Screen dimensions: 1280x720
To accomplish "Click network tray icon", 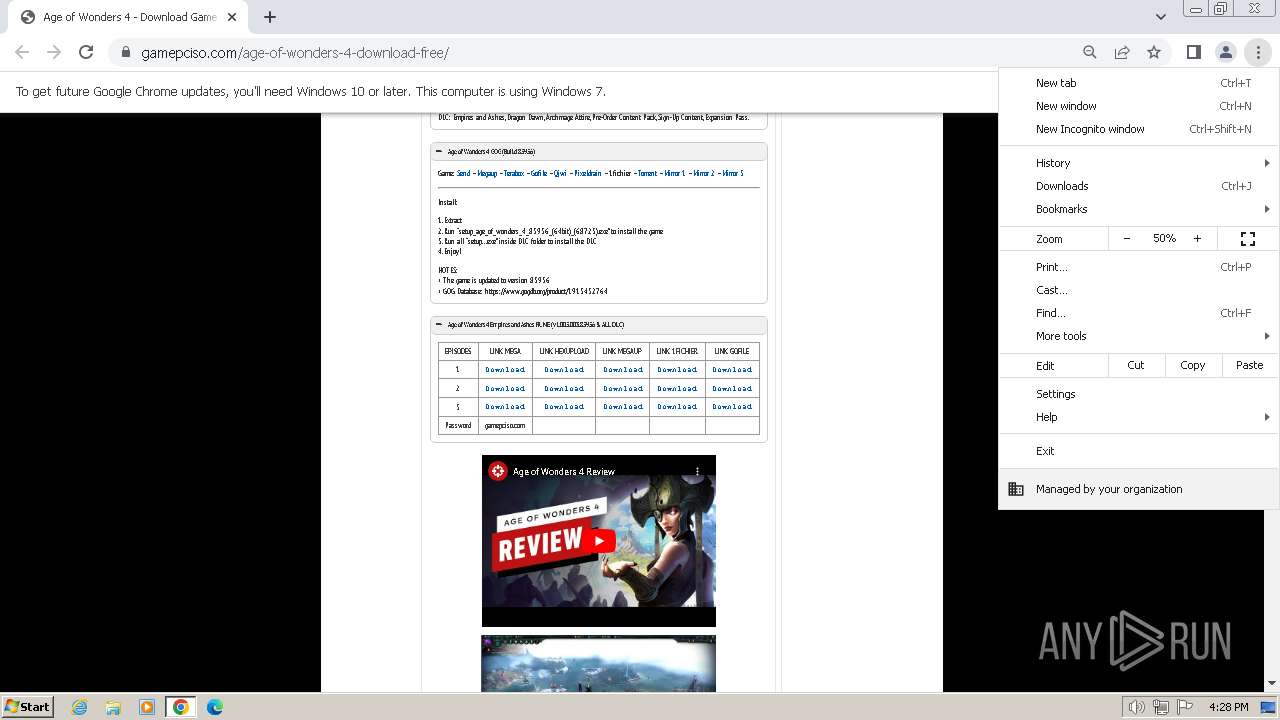I will (x=1162, y=707).
